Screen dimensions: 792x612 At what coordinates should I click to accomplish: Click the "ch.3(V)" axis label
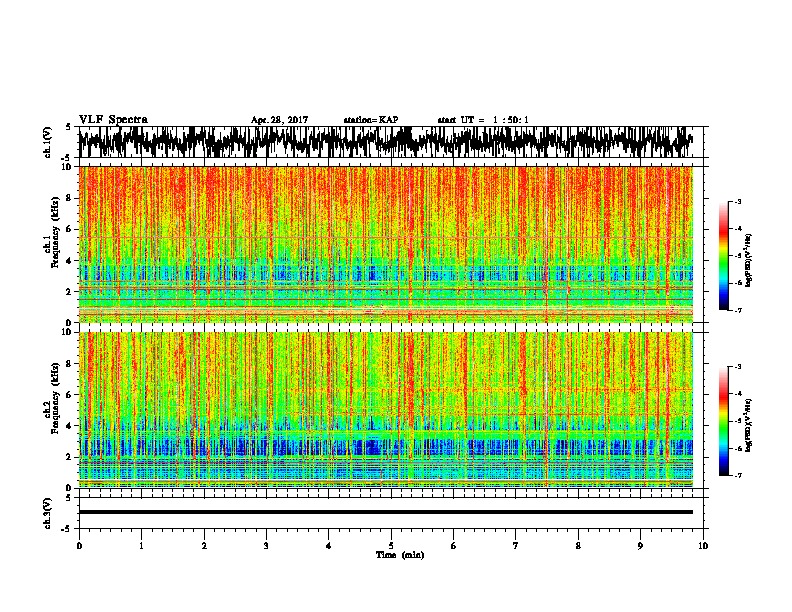click(x=48, y=513)
